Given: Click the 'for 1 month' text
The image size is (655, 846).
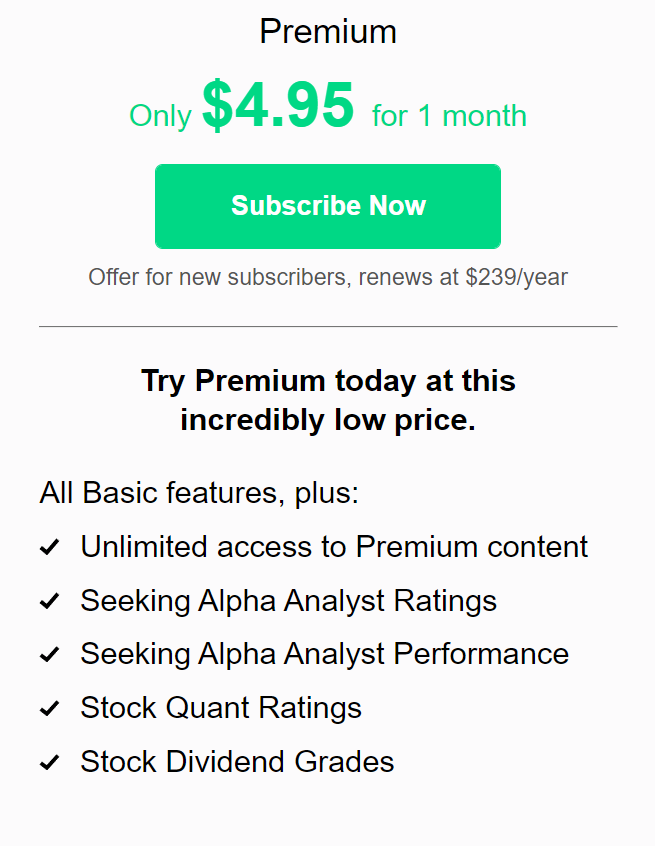Looking at the screenshot, I should tap(449, 116).
